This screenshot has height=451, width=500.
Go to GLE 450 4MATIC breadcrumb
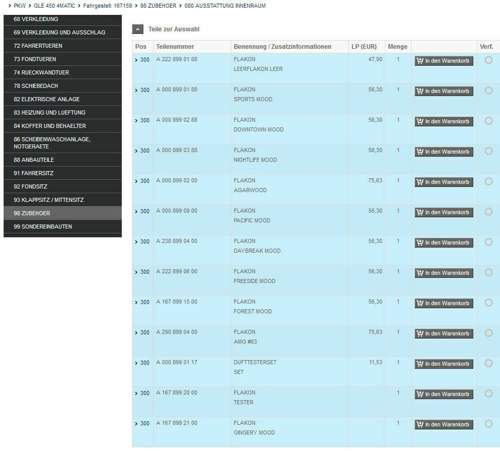coord(54,6)
